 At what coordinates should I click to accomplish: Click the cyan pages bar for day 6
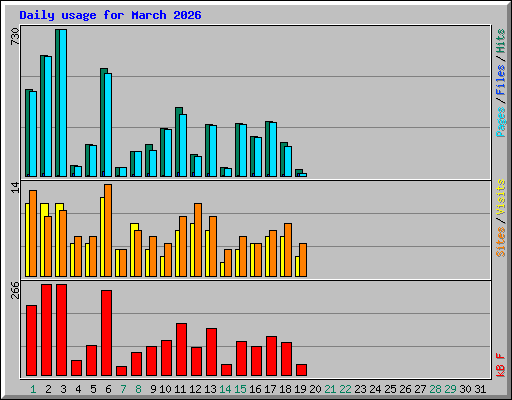108,125
